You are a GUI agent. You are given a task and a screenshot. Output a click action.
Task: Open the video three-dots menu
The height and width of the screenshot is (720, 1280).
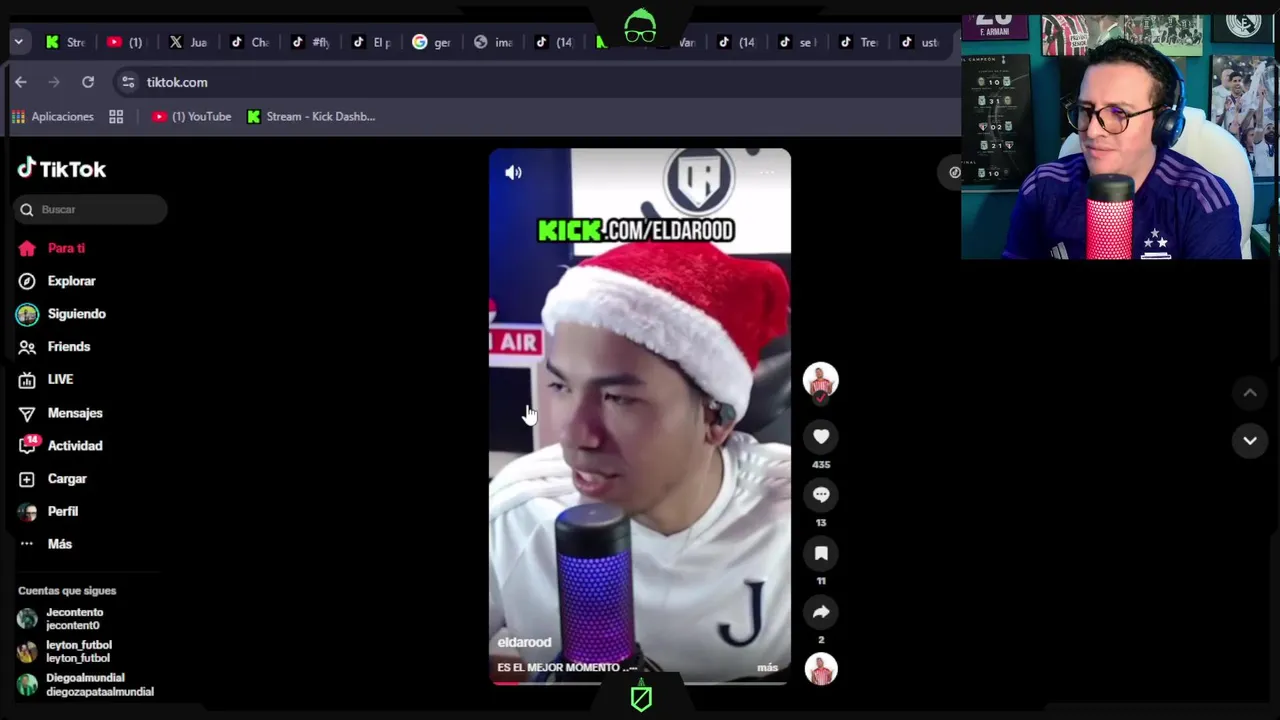point(767,172)
